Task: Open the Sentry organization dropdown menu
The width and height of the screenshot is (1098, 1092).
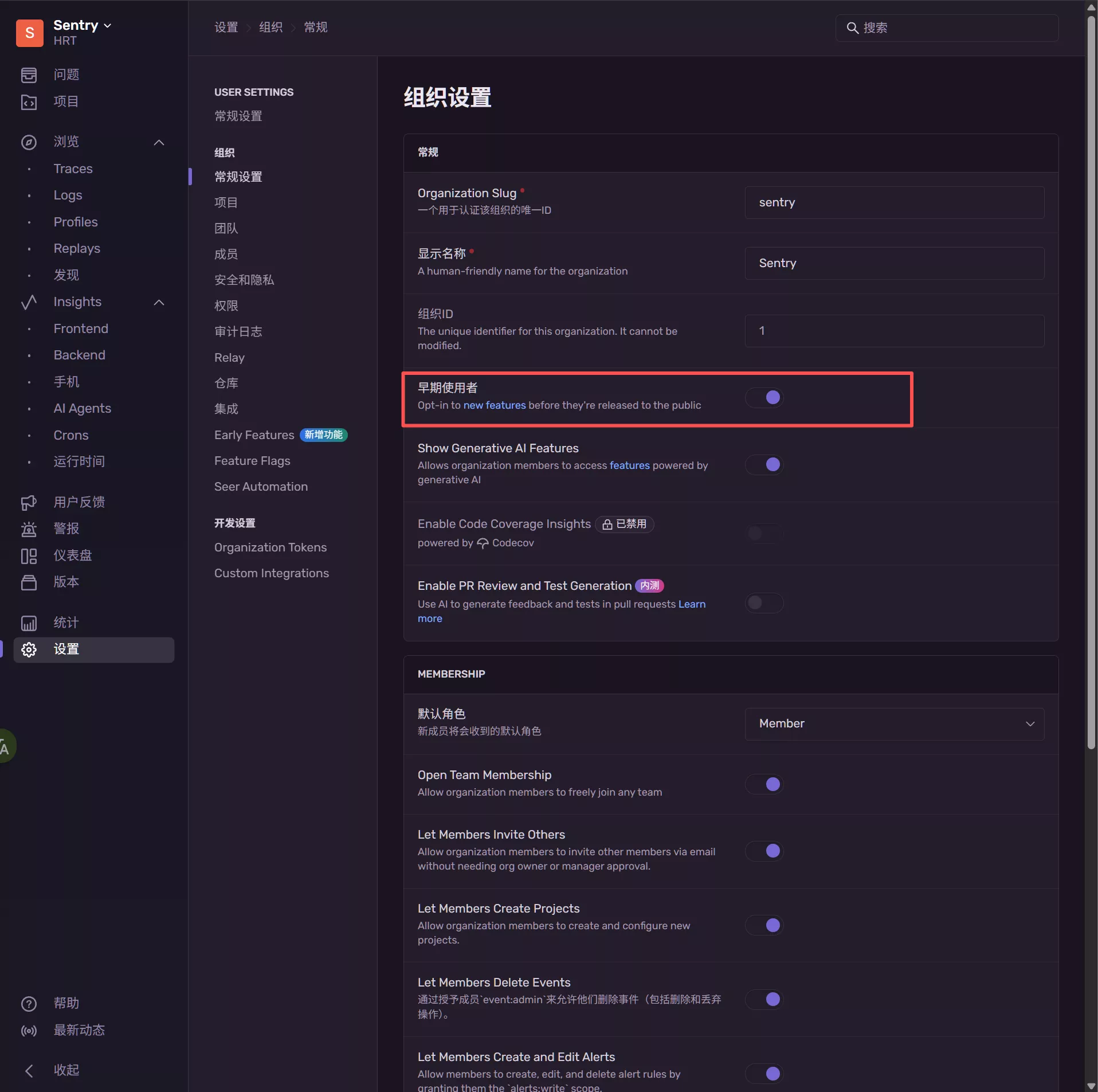Action: point(83,26)
